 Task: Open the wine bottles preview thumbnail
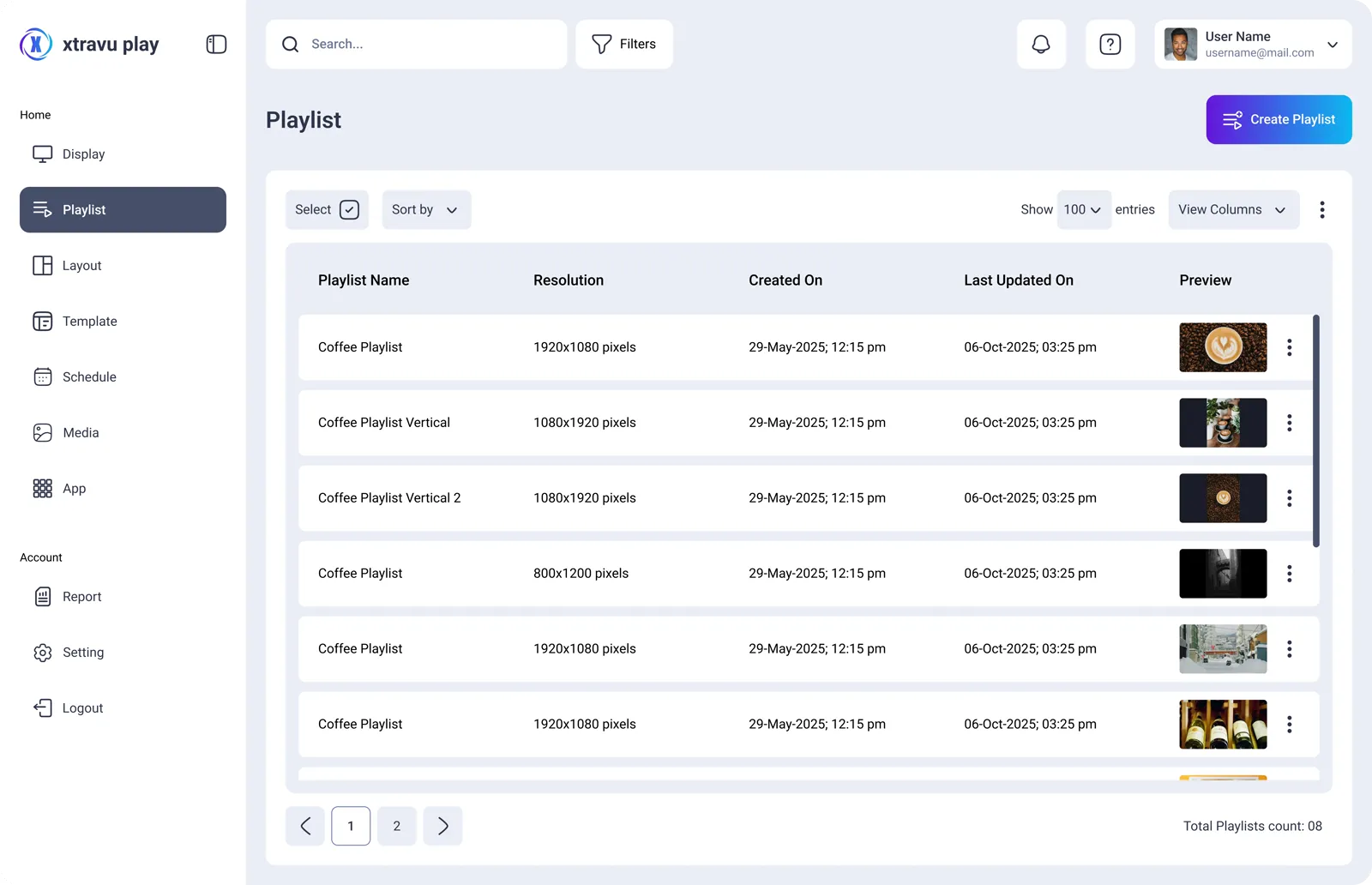[x=1223, y=725]
